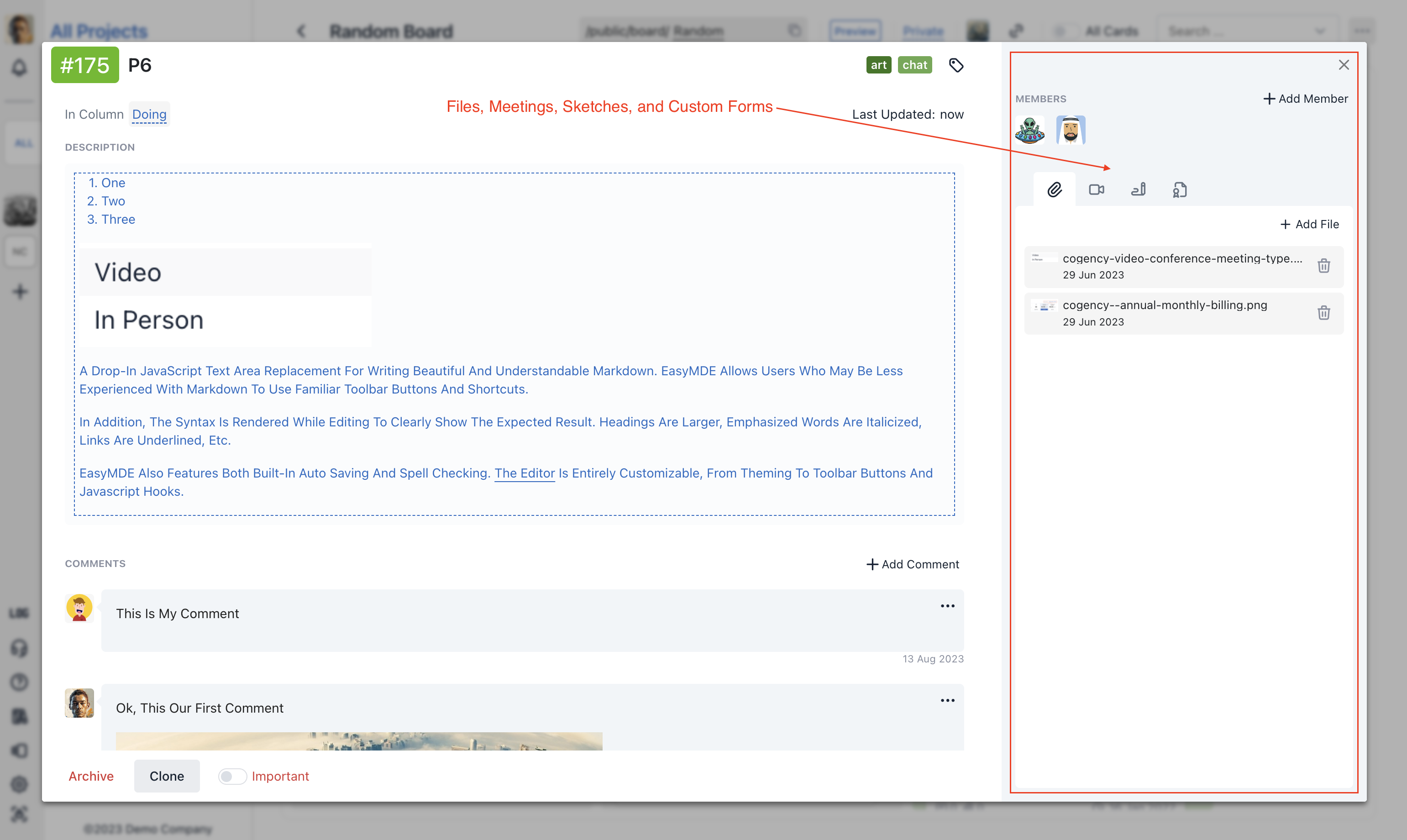Click Add Comment
Image resolution: width=1407 pixels, height=840 pixels.
912,564
